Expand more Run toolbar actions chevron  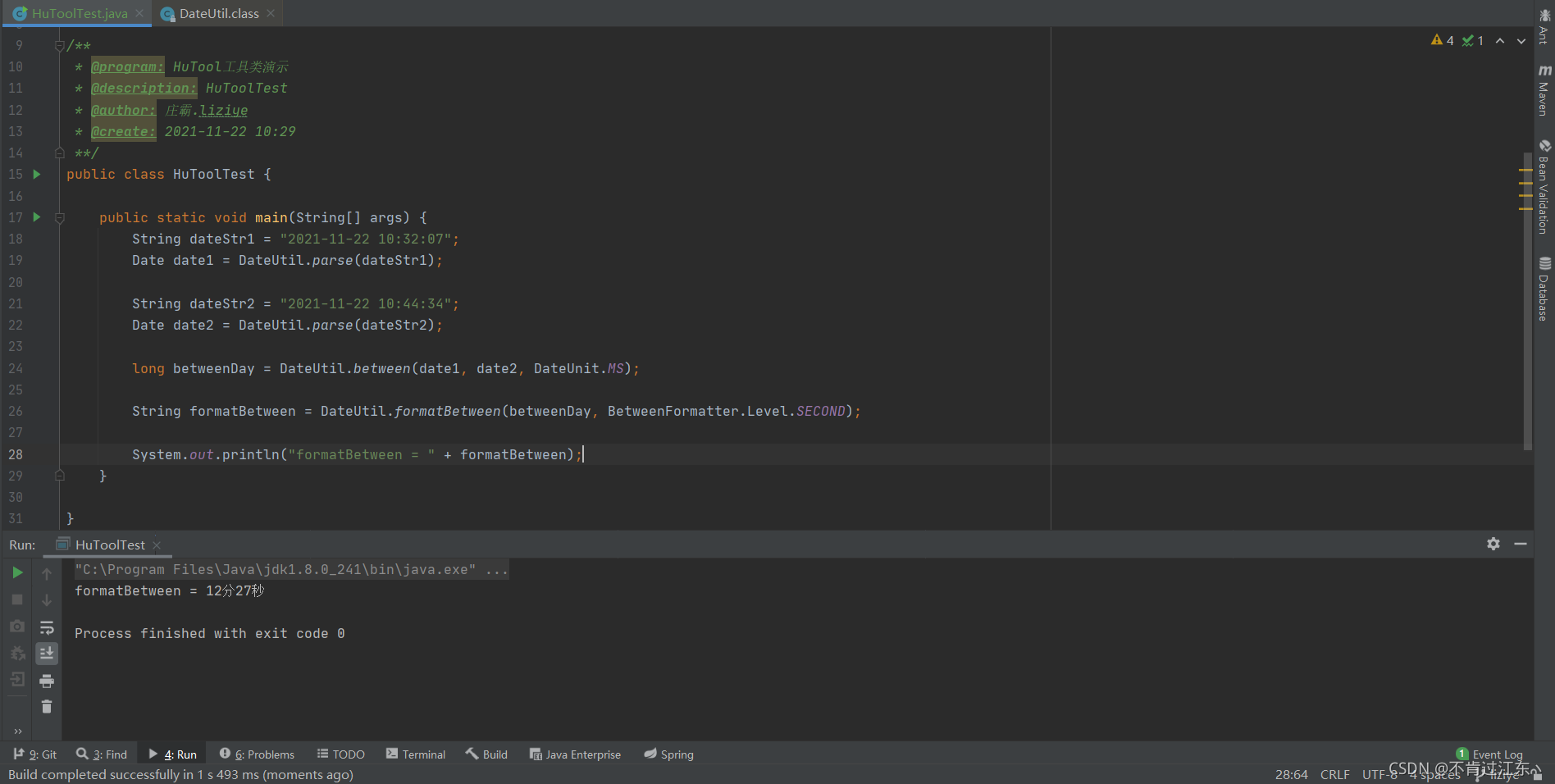[18, 731]
